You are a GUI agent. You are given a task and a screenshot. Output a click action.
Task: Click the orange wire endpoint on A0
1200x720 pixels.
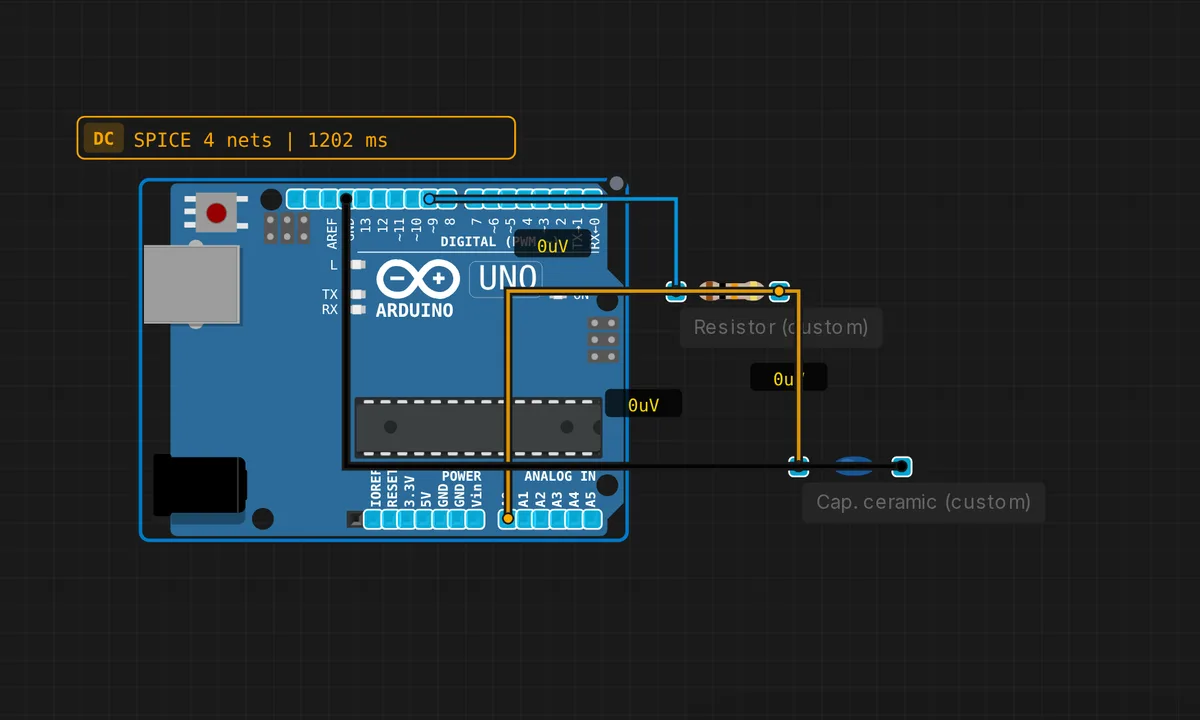[x=508, y=519]
